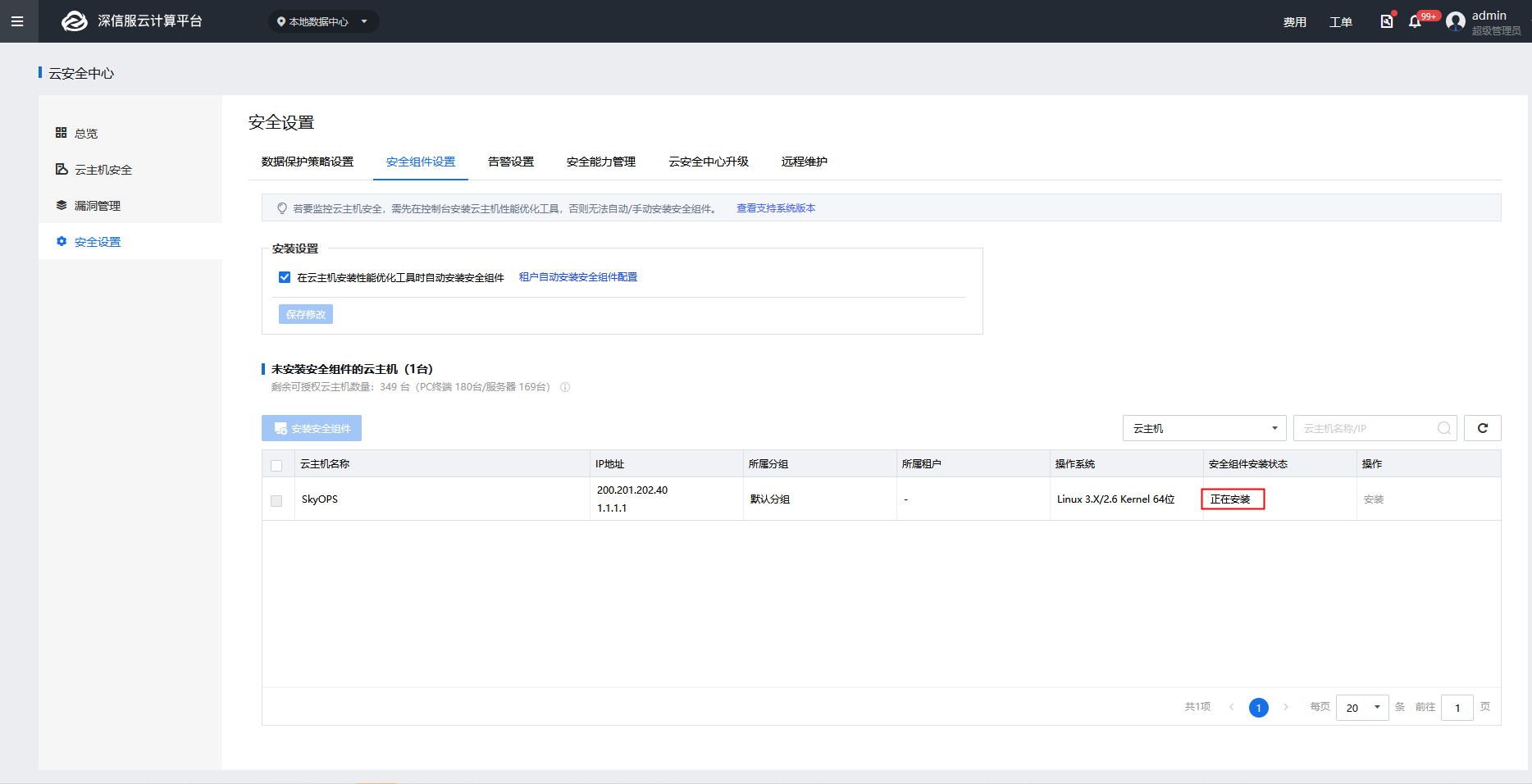The width and height of the screenshot is (1532, 784).
Task: Expand the 本地数据中心 datacenter dropdown
Action: click(x=324, y=21)
